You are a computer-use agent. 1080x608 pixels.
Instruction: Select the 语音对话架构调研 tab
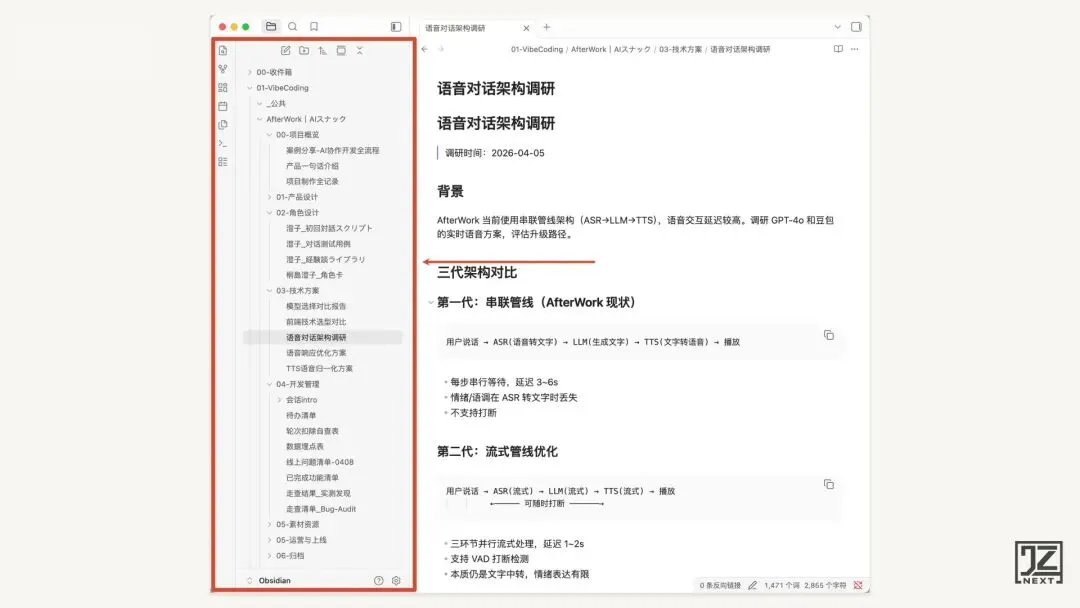point(455,28)
